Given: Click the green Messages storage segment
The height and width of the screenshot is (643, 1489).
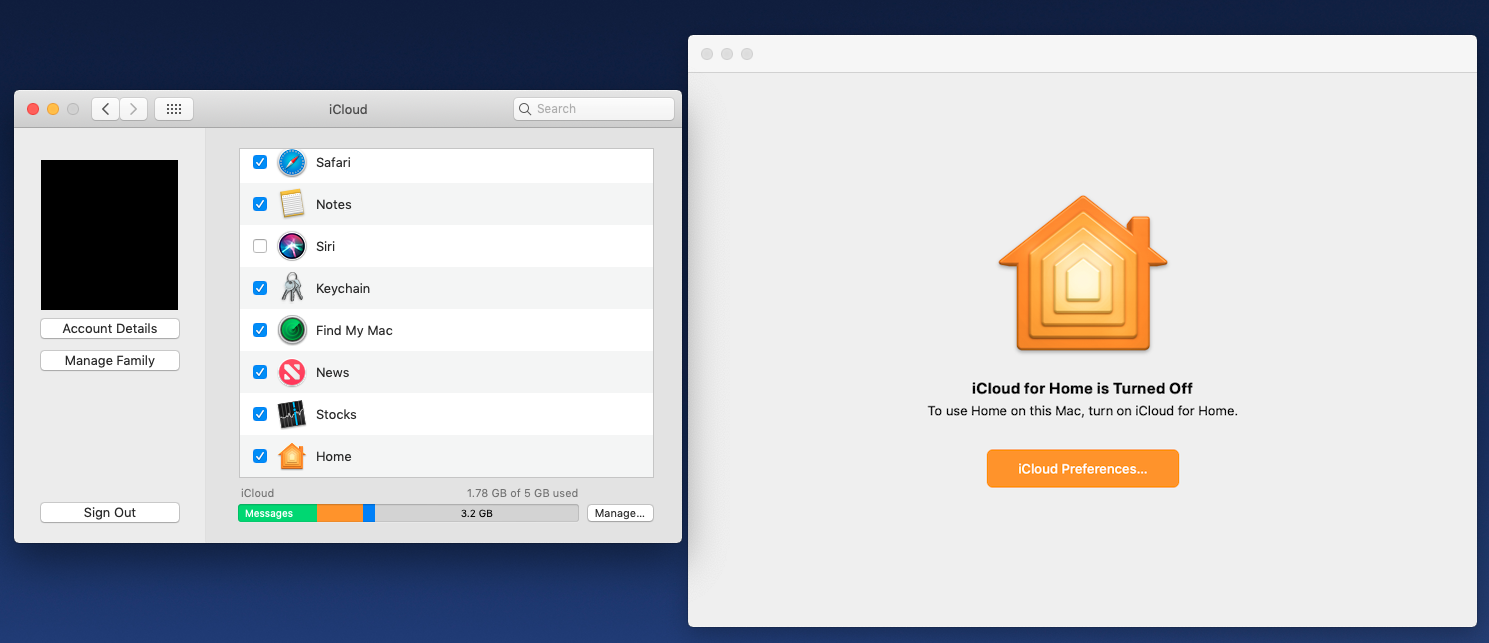Looking at the screenshot, I should pos(278,513).
